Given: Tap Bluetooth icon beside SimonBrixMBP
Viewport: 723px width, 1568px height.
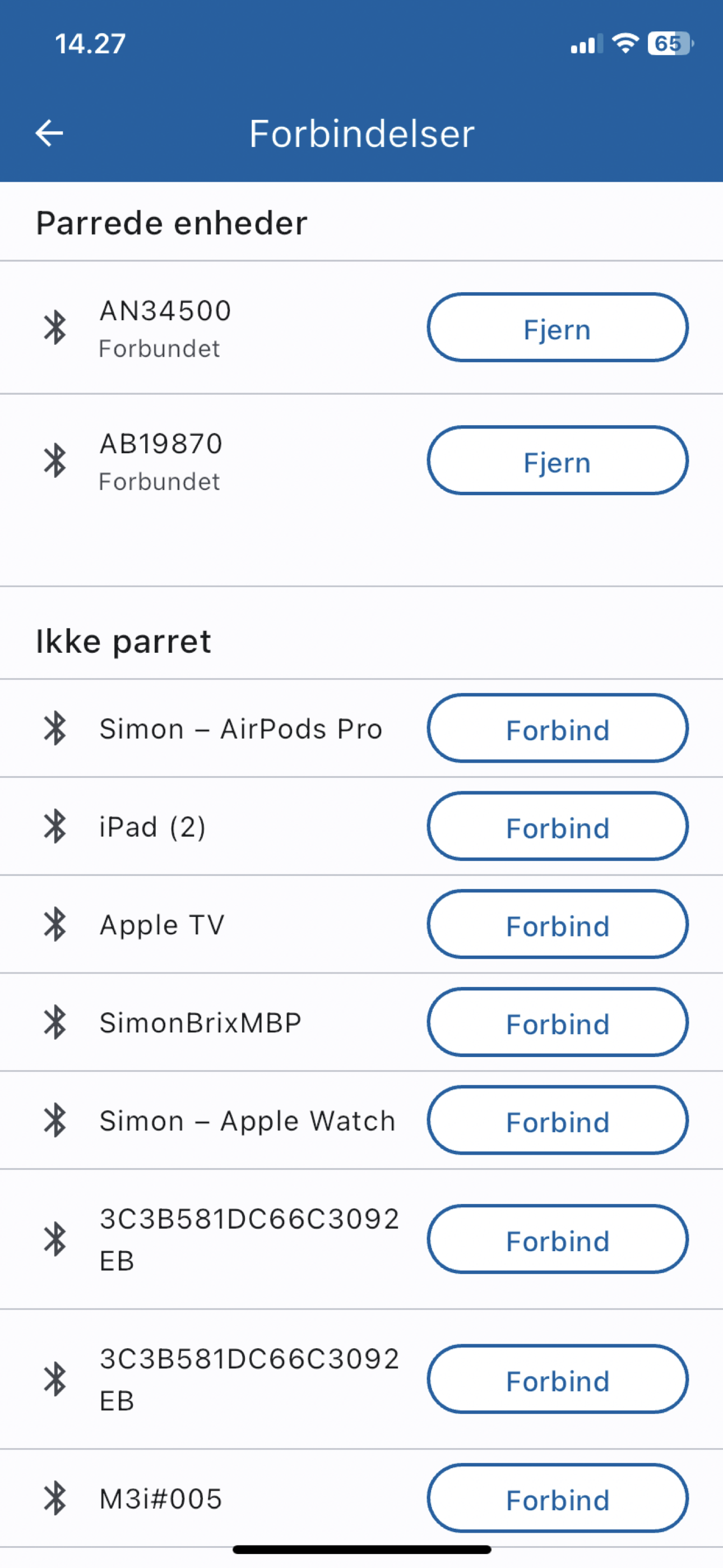Looking at the screenshot, I should [55, 1022].
